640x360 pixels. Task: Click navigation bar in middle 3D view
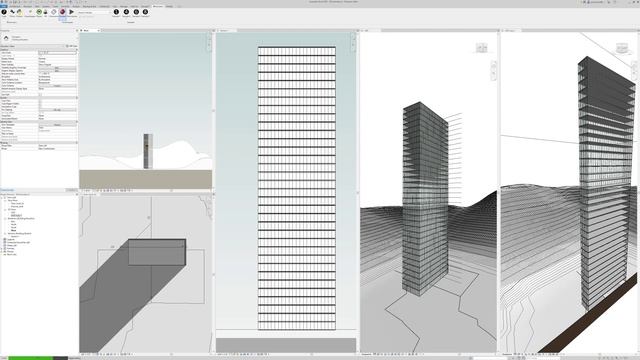pyautogui.click(x=493, y=71)
